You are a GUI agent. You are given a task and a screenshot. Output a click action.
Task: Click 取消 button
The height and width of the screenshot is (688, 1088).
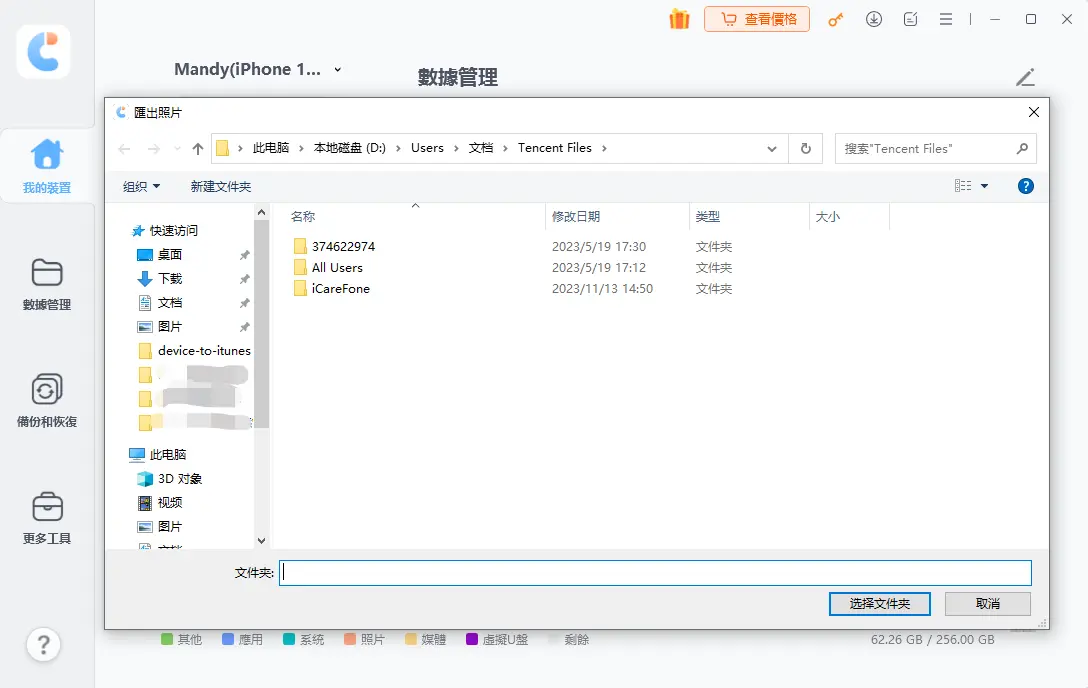[x=987, y=603]
